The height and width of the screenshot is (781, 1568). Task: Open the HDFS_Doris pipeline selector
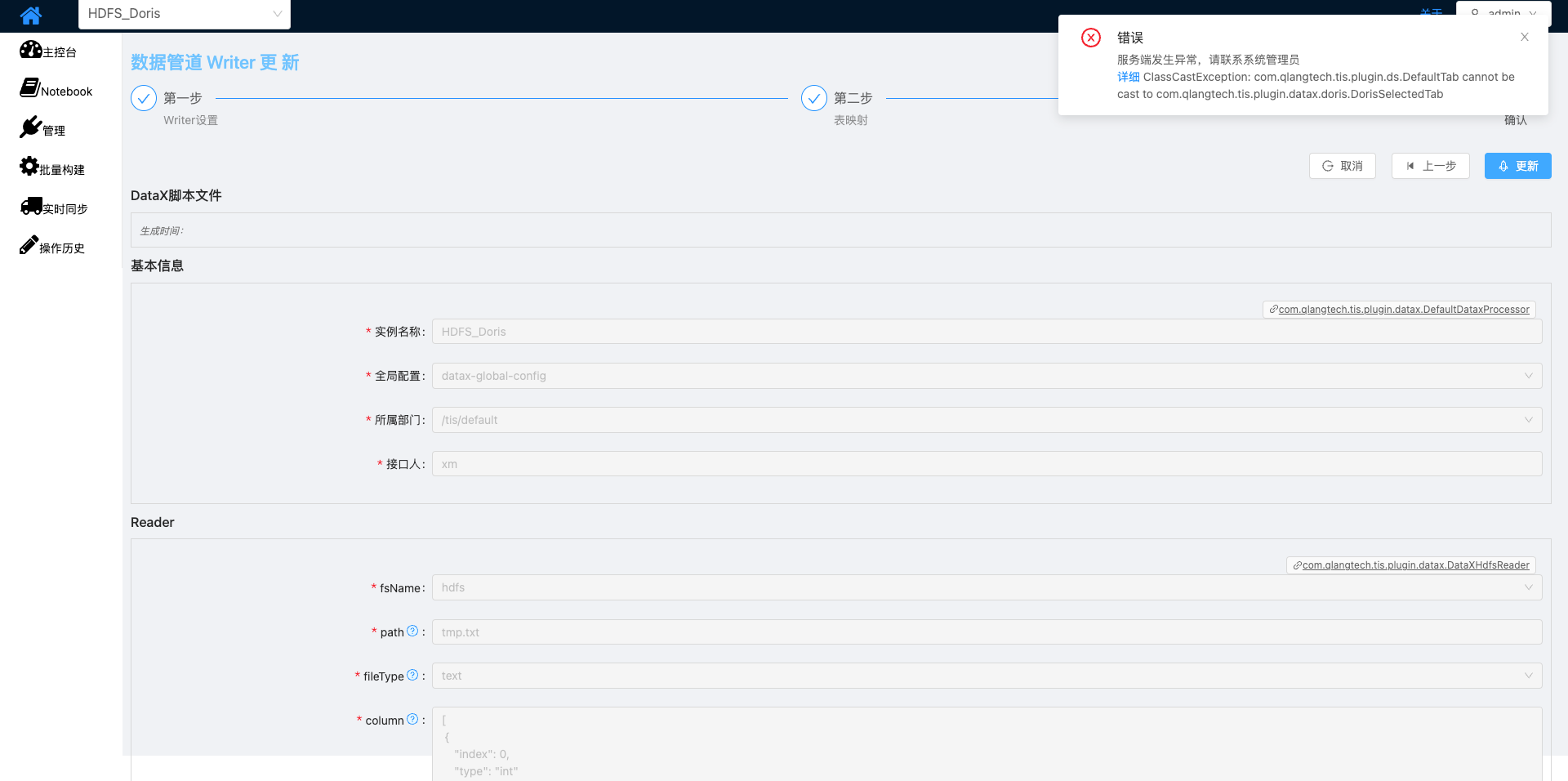184,14
